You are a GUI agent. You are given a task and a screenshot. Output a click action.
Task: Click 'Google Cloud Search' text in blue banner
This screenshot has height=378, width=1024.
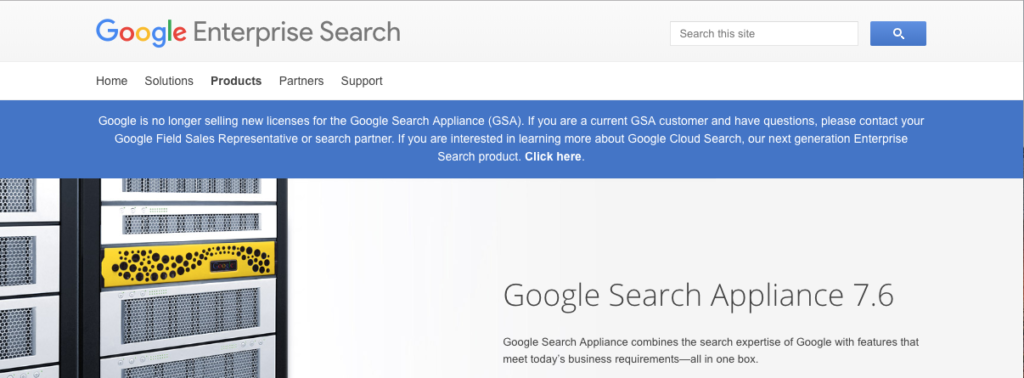pos(684,138)
